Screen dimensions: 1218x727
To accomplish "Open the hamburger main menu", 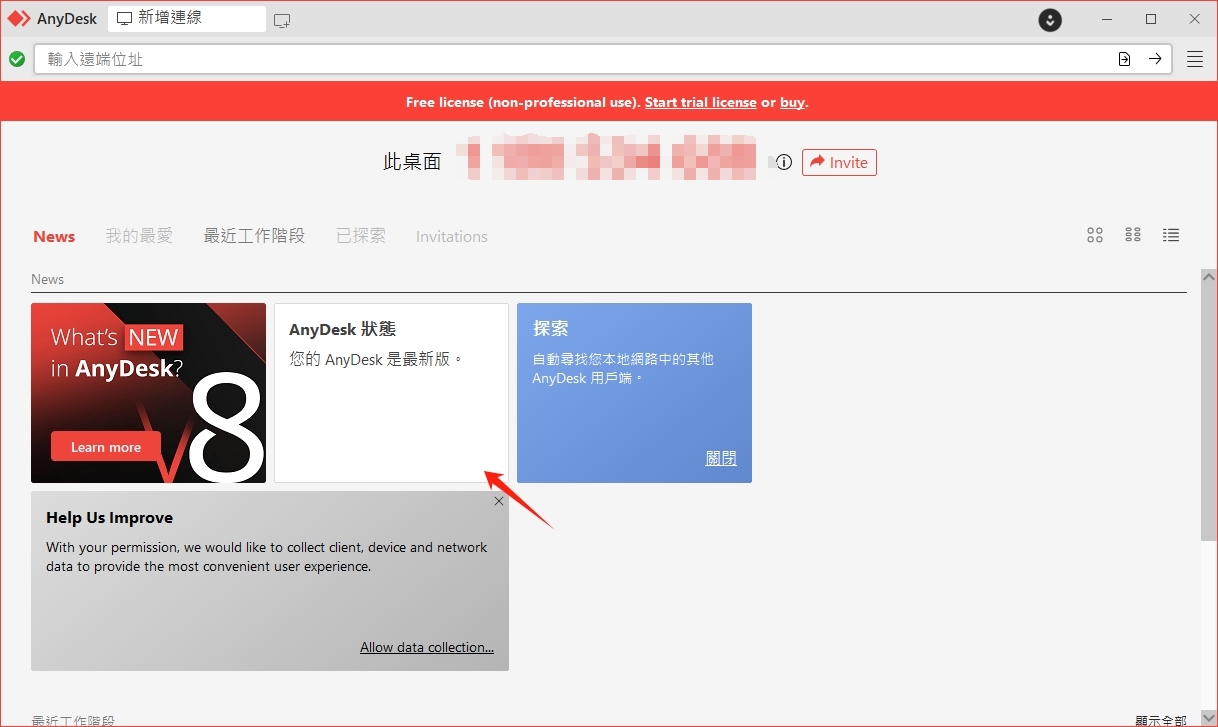I will (x=1195, y=59).
